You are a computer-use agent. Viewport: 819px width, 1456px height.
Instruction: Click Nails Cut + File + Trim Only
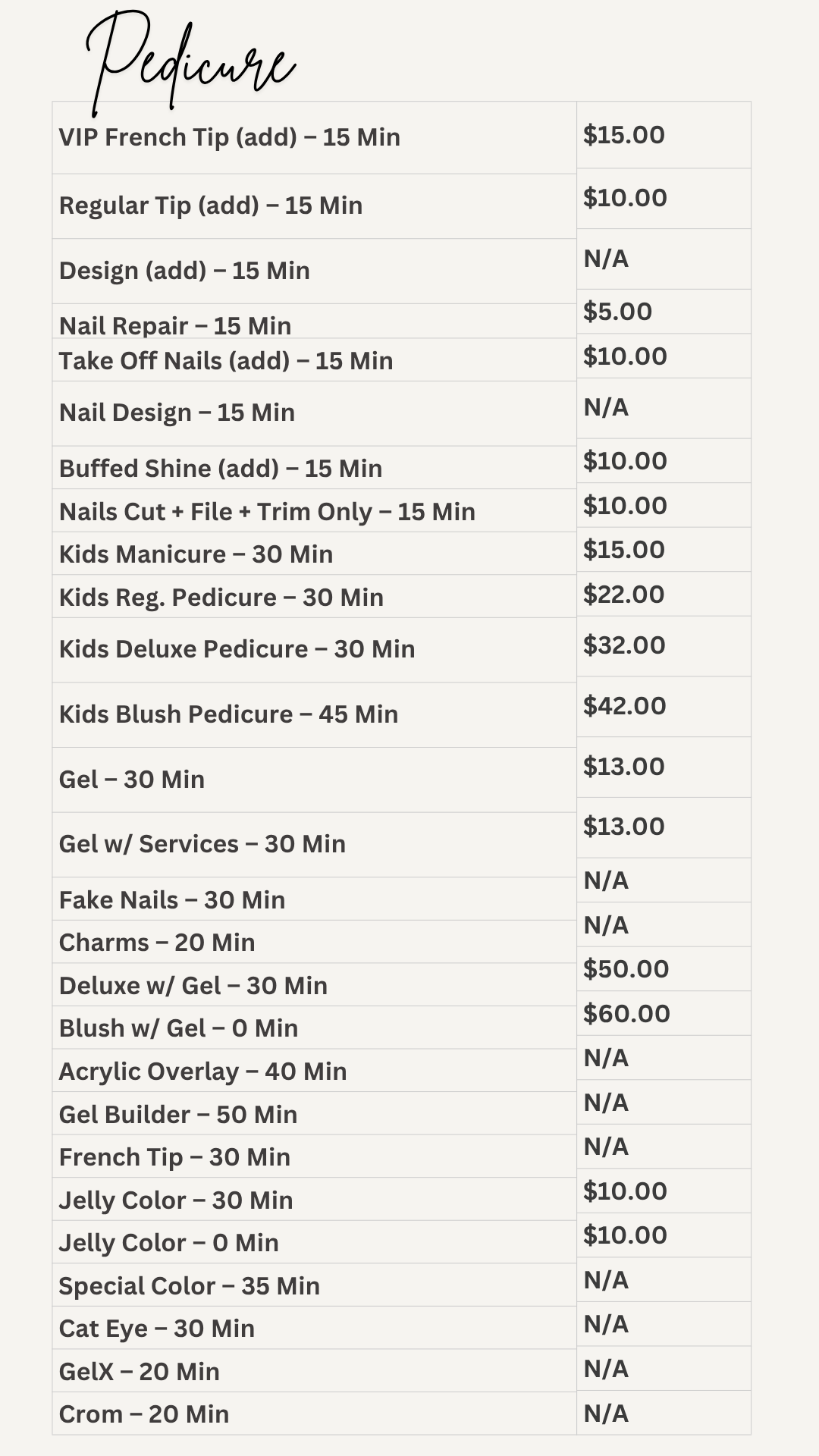pyautogui.click(x=266, y=512)
